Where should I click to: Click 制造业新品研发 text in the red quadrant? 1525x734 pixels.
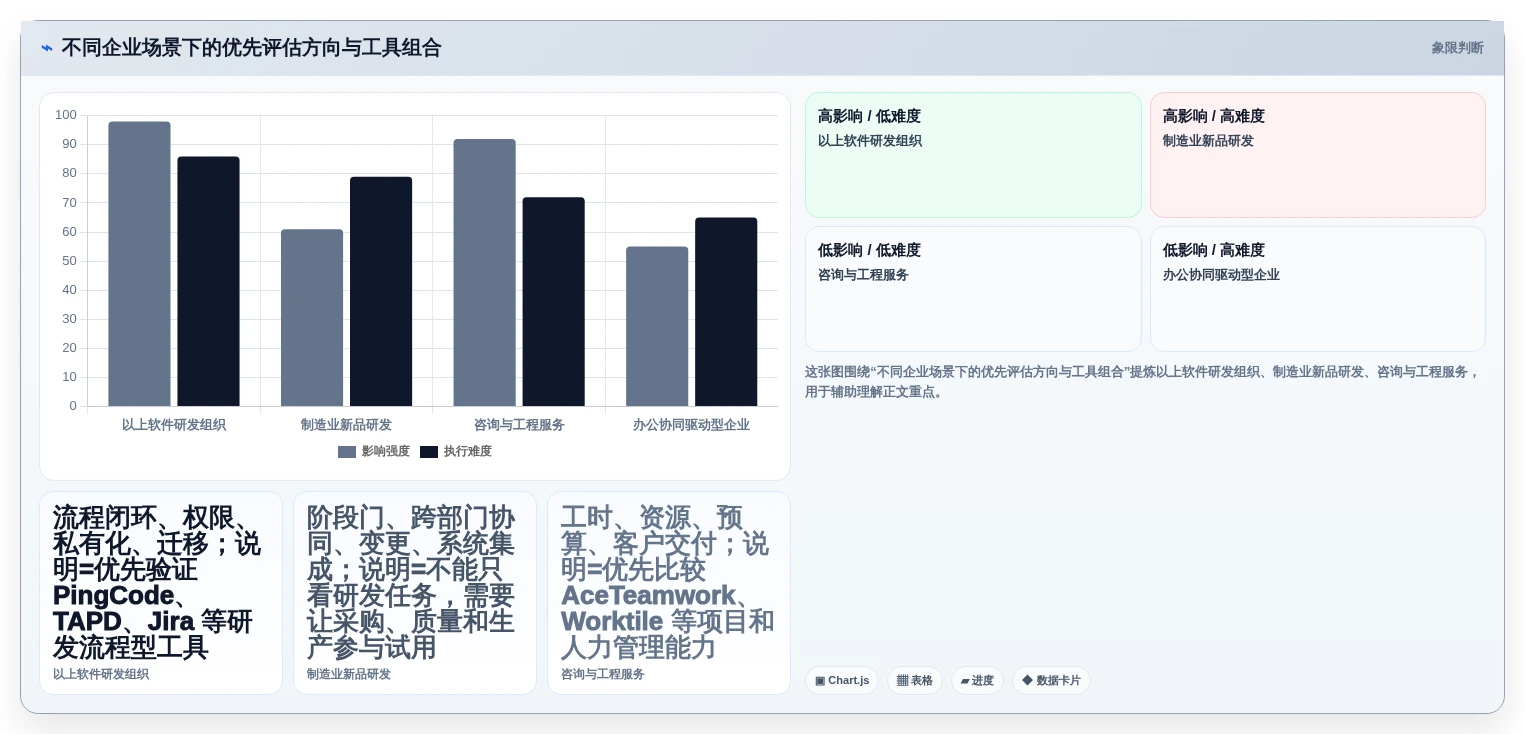1208,141
